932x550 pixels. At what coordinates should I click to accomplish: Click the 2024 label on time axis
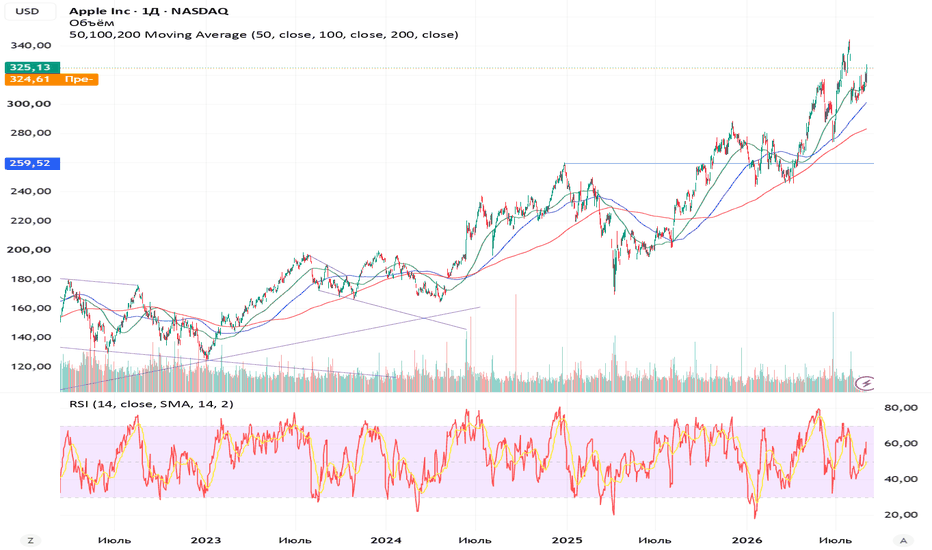tap(386, 540)
